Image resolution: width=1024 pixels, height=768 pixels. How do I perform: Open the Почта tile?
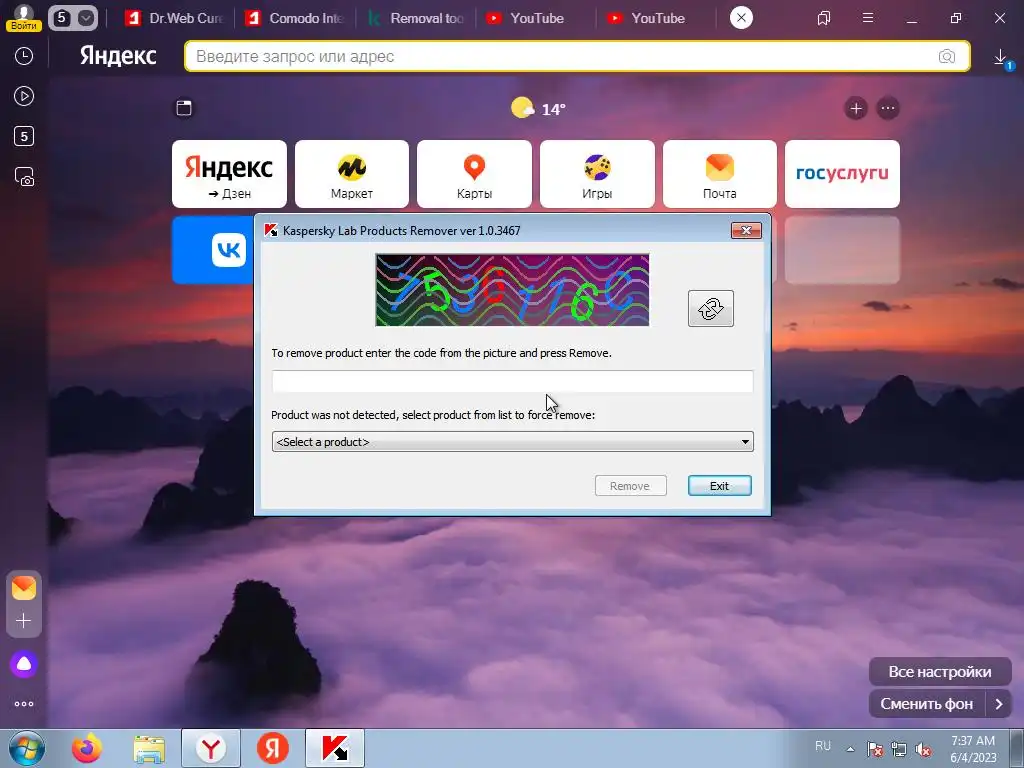(x=720, y=174)
